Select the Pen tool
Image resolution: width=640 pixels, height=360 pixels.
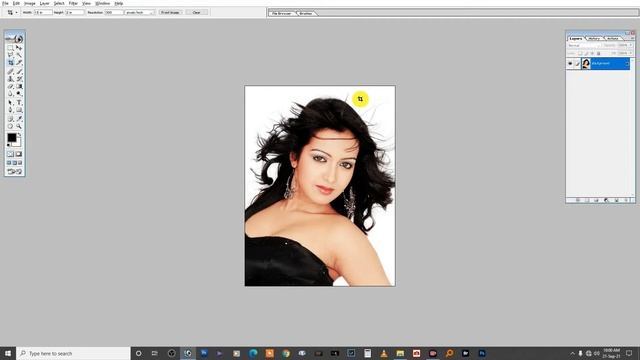click(11, 110)
